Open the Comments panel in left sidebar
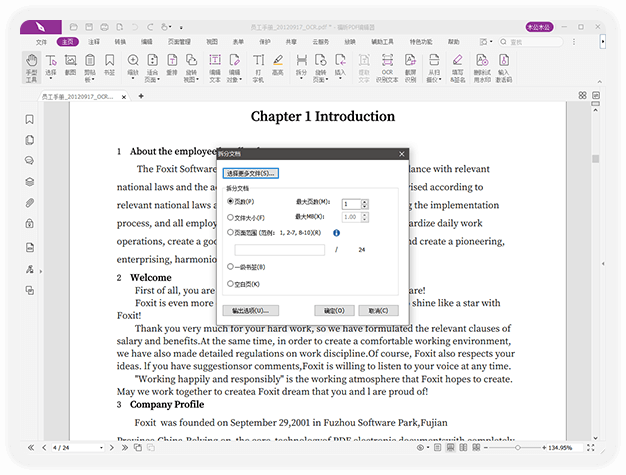 (x=30, y=160)
